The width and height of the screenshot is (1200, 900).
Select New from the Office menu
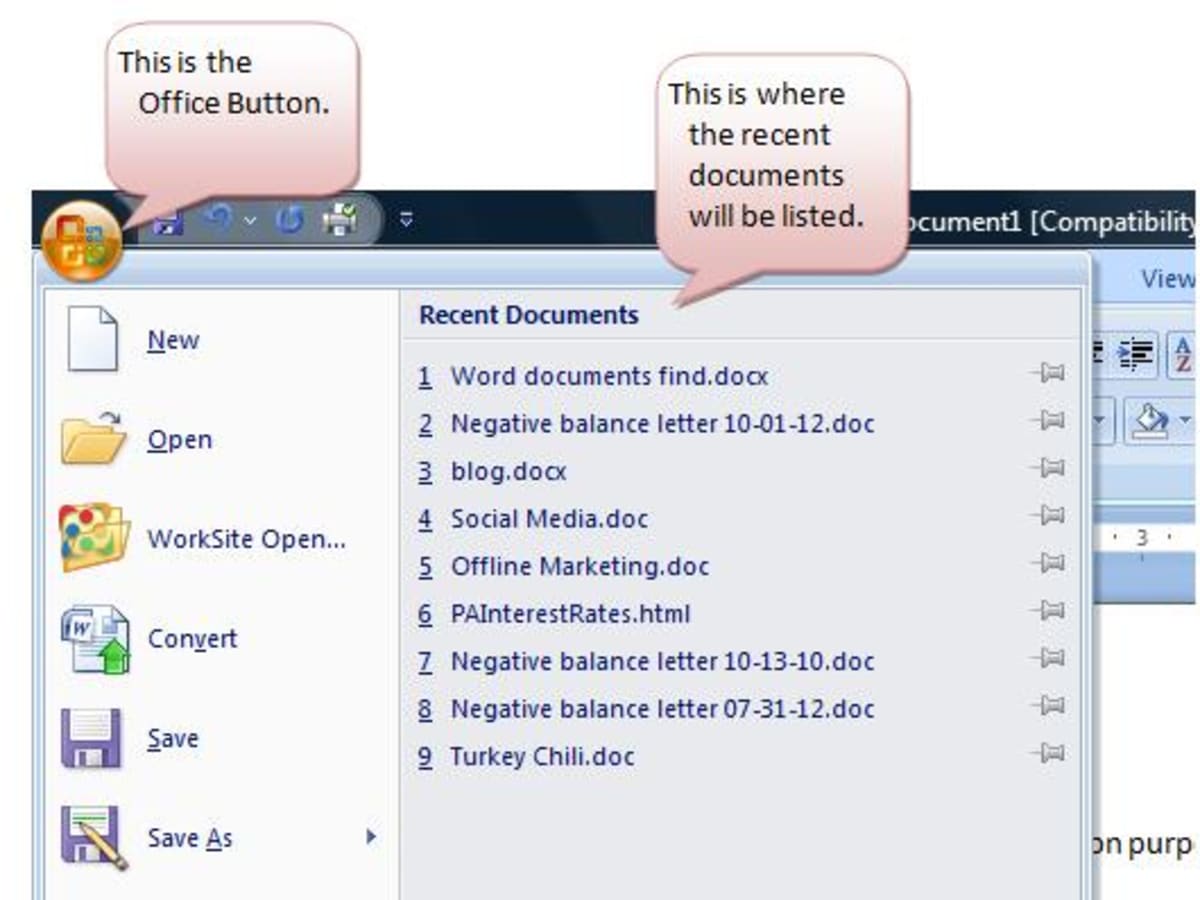click(x=173, y=340)
